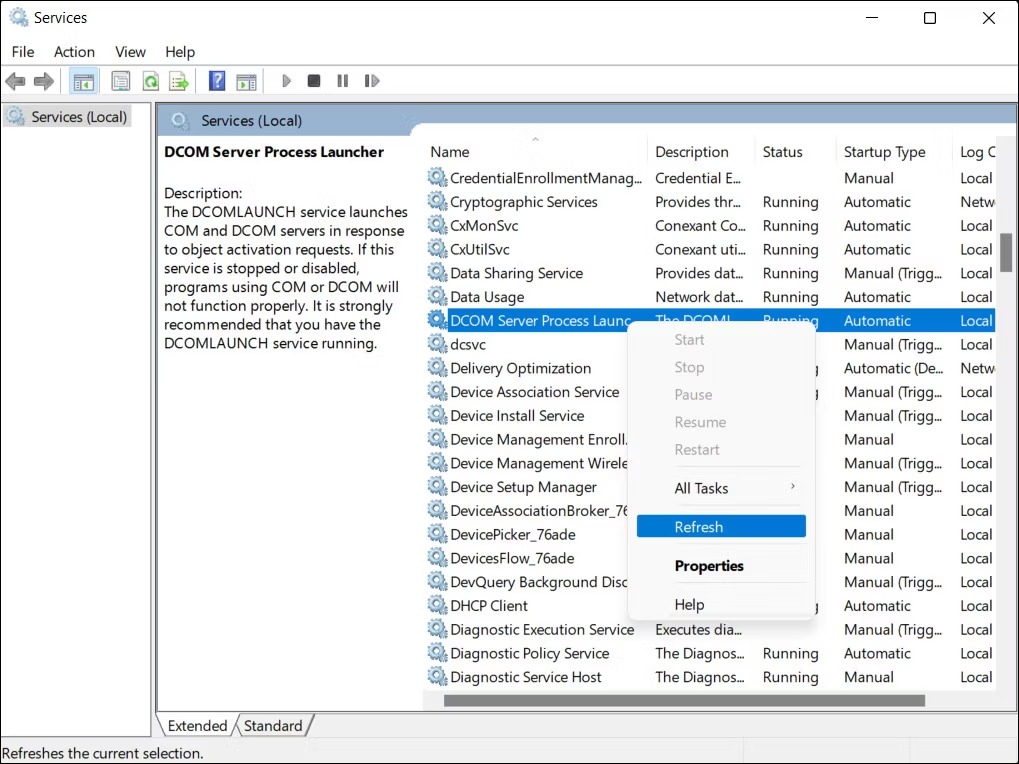Select the CxUtilSvc service name
The width and height of the screenshot is (1019, 764).
pyautogui.click(x=480, y=249)
